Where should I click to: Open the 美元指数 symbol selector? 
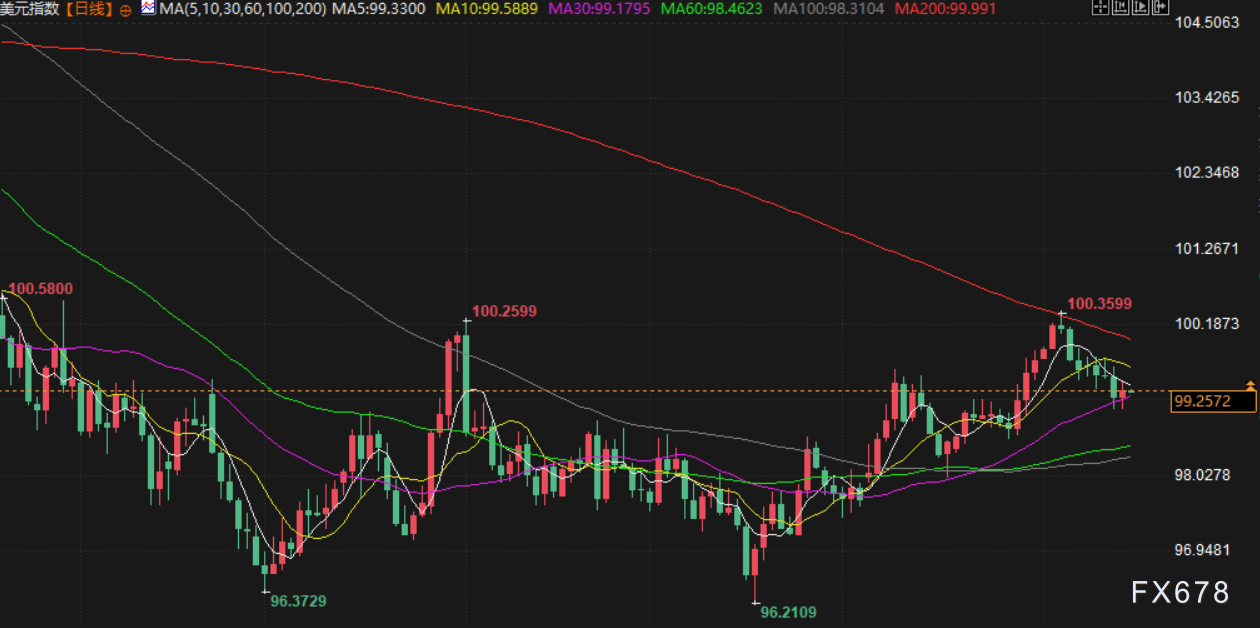pyautogui.click(x=32, y=9)
